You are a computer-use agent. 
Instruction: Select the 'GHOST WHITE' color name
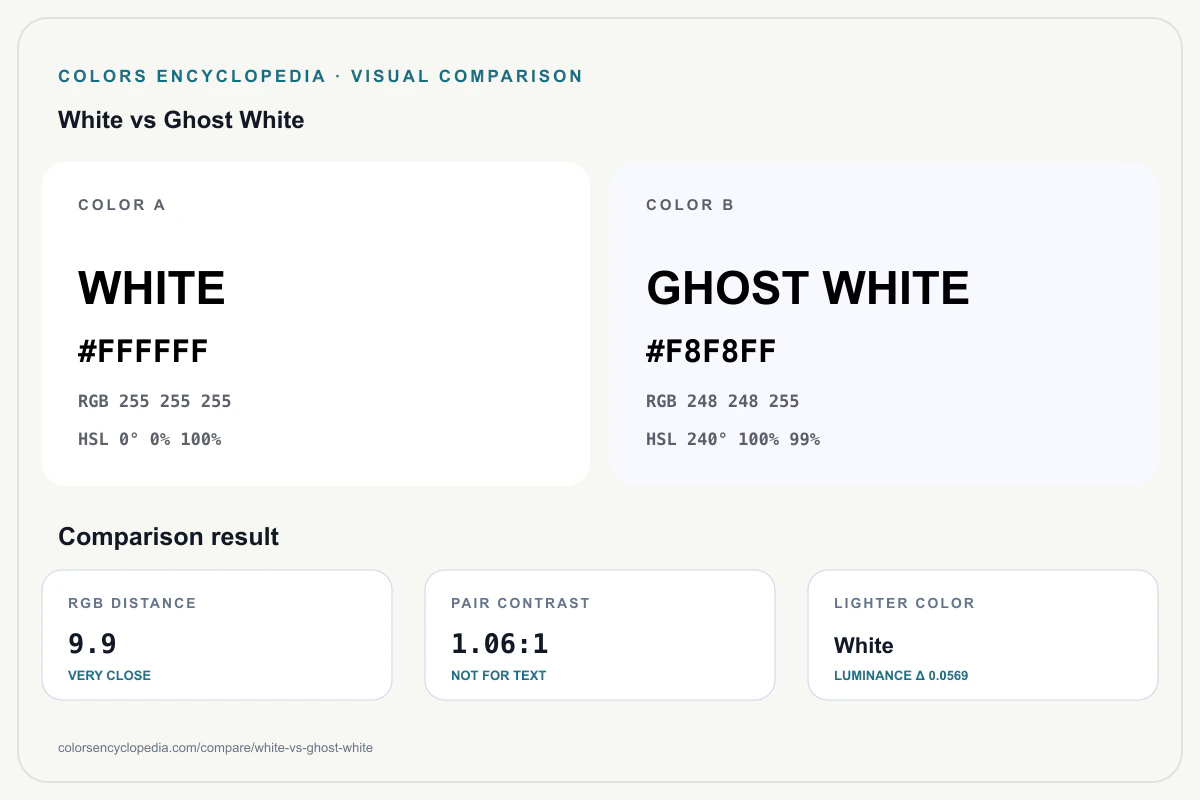point(808,288)
